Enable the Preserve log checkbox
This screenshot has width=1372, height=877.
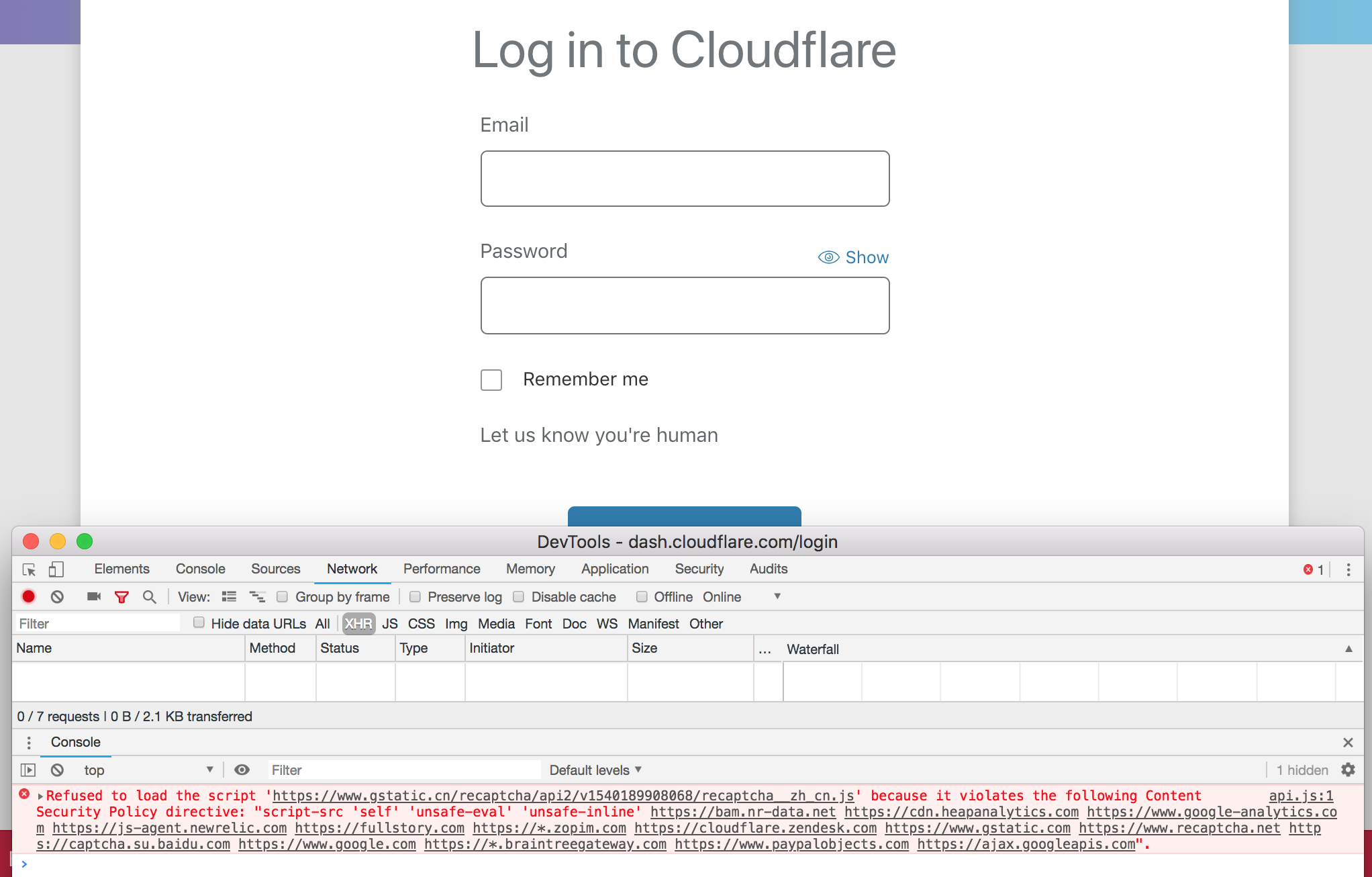tap(415, 596)
